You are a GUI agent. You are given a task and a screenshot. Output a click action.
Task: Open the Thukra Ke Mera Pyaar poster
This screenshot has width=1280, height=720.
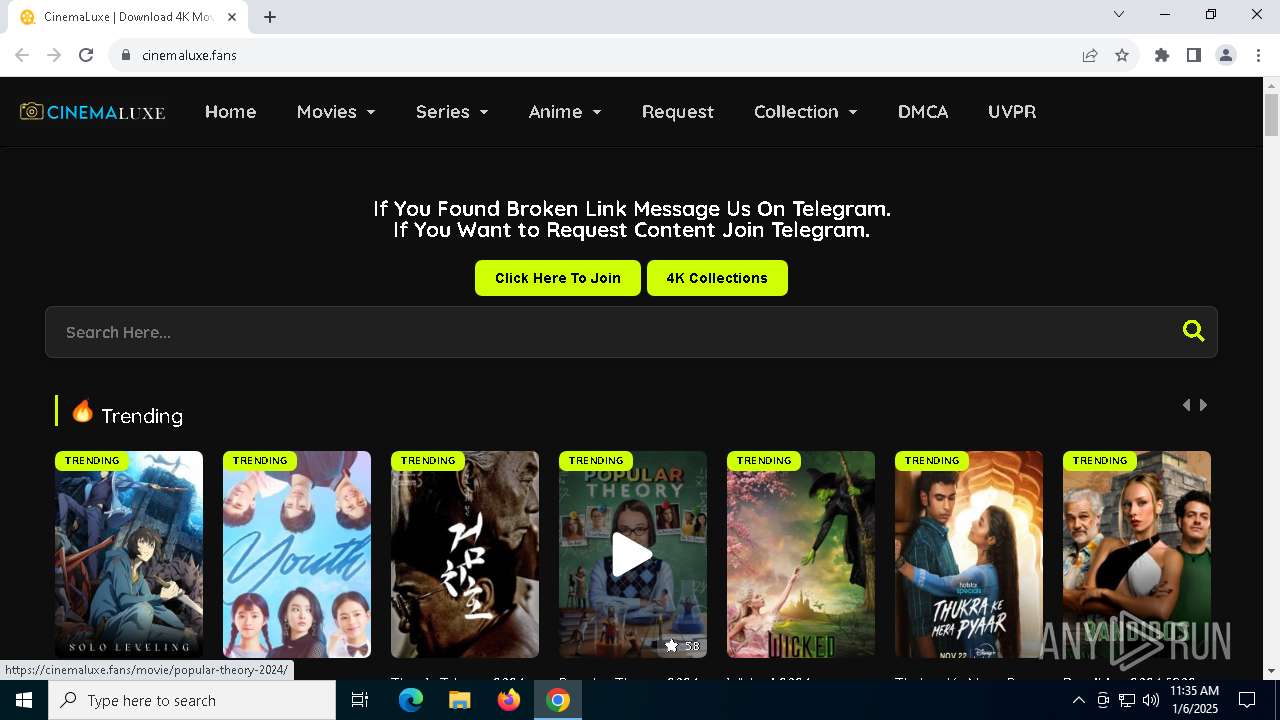[969, 554]
